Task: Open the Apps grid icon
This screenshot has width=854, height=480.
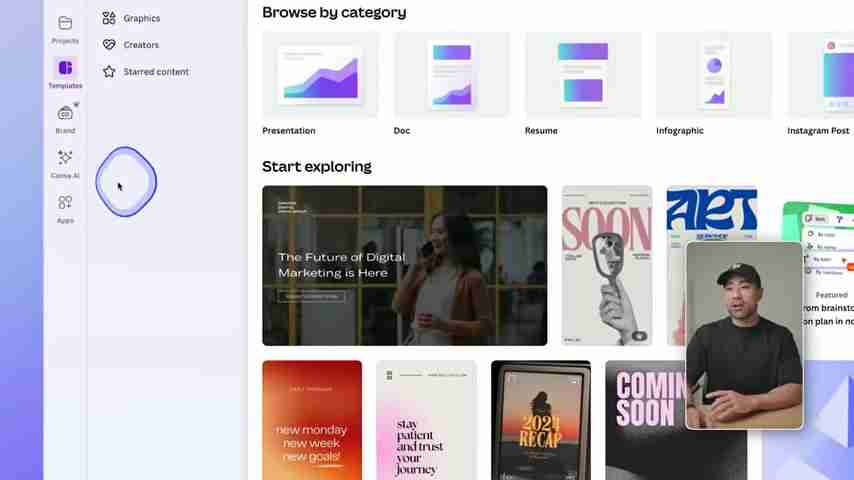Action: (65, 203)
